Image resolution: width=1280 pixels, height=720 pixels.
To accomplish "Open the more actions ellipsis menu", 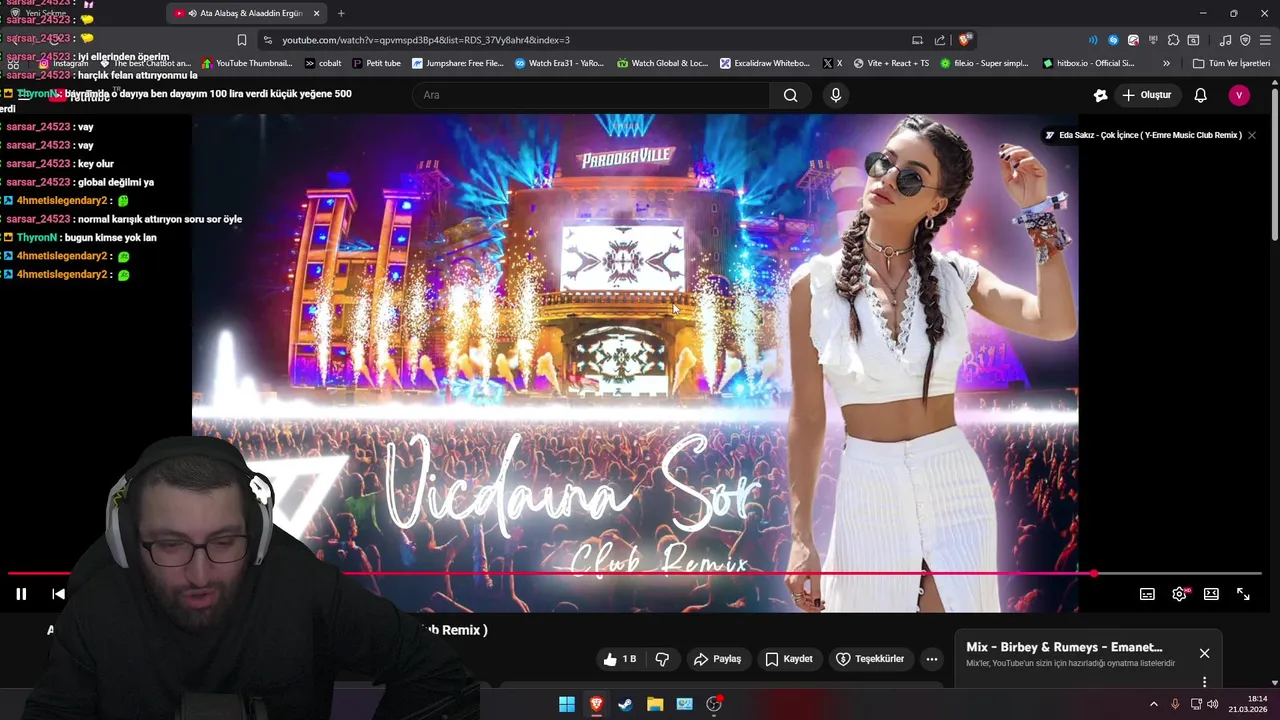I will click(x=932, y=659).
